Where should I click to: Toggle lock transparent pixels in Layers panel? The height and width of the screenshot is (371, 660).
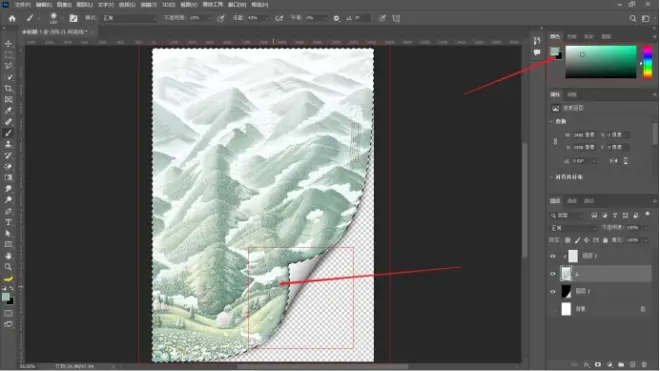(x=567, y=240)
